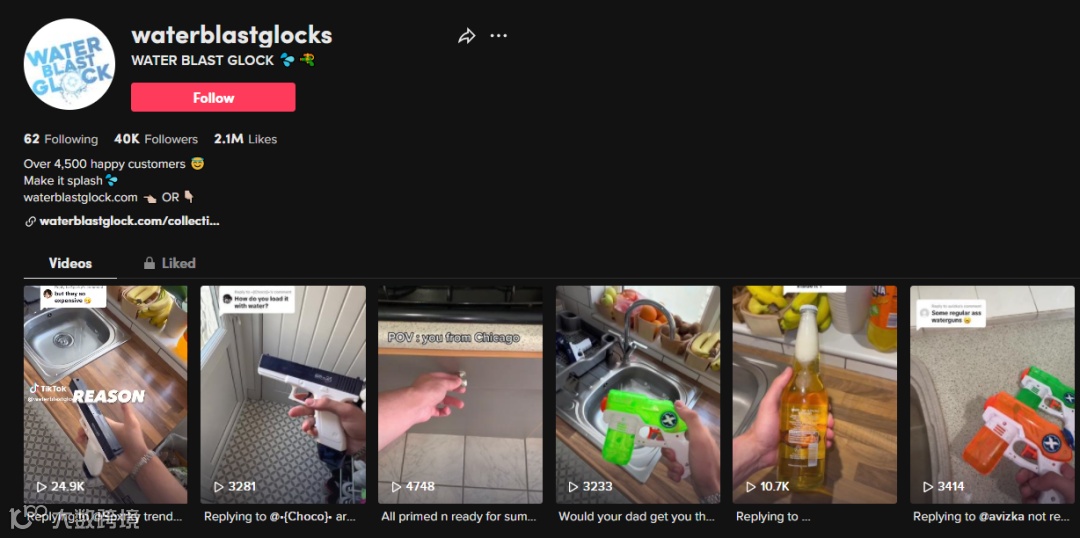This screenshot has width=1080, height=538.
Task: Switch to the Videos tab
Action: coord(70,263)
